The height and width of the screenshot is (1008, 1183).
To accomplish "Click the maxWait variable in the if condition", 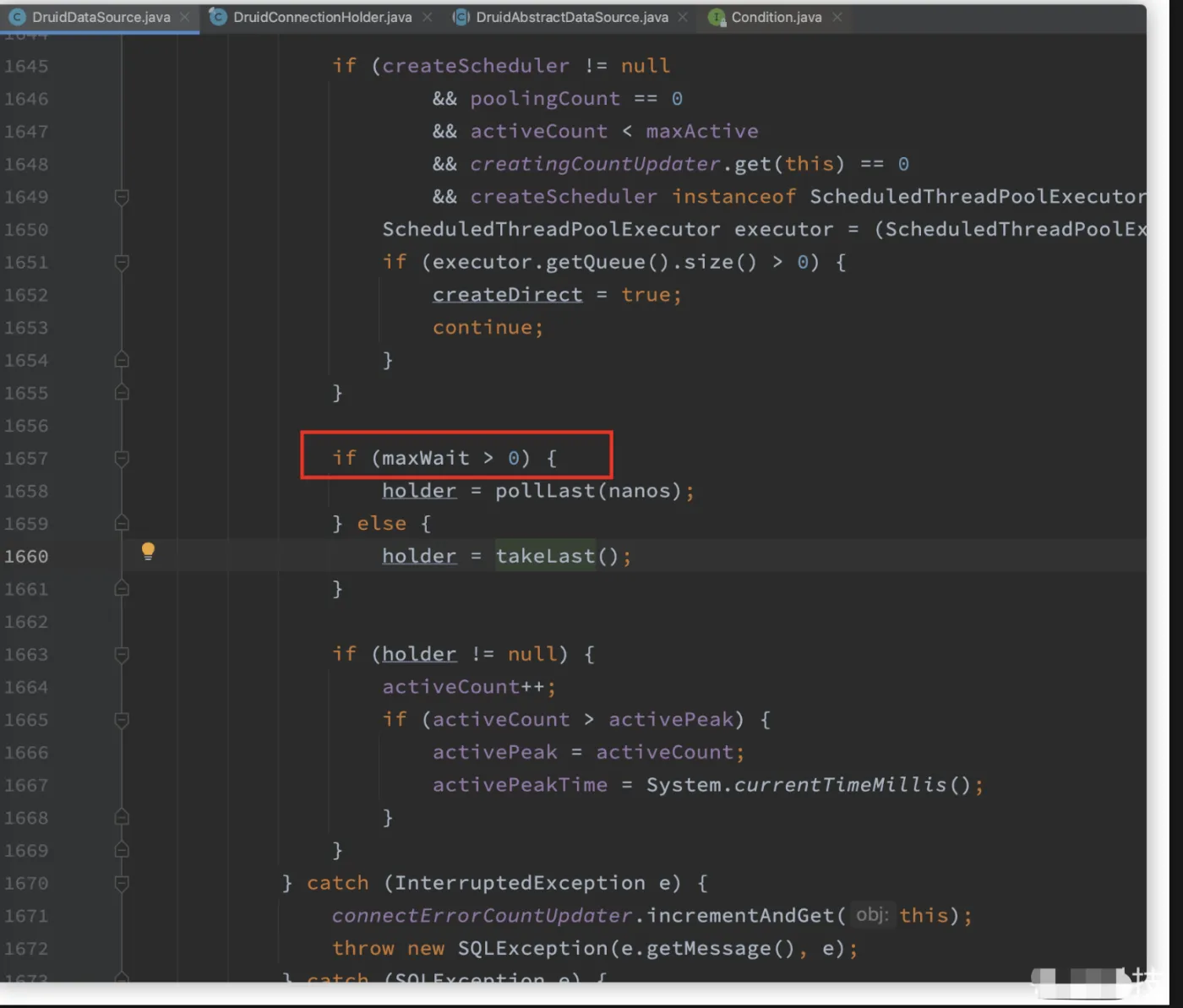I will [x=426, y=458].
